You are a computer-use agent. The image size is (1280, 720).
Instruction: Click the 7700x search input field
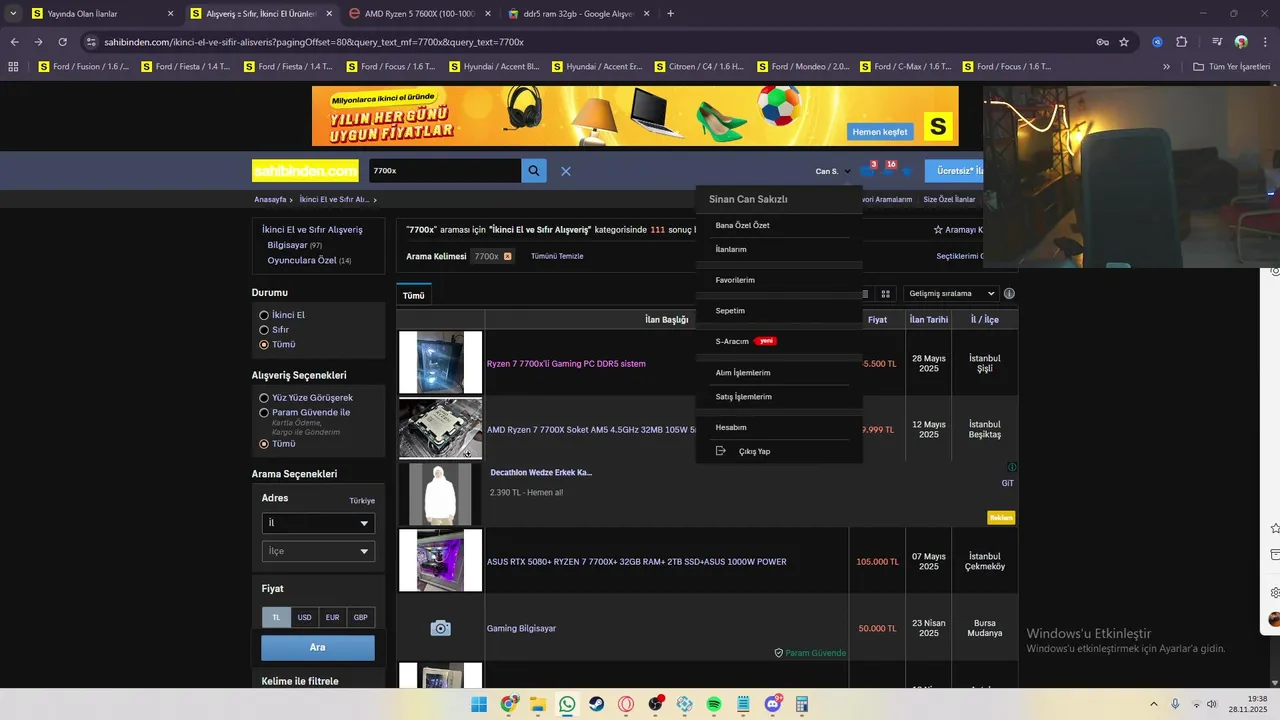(444, 171)
